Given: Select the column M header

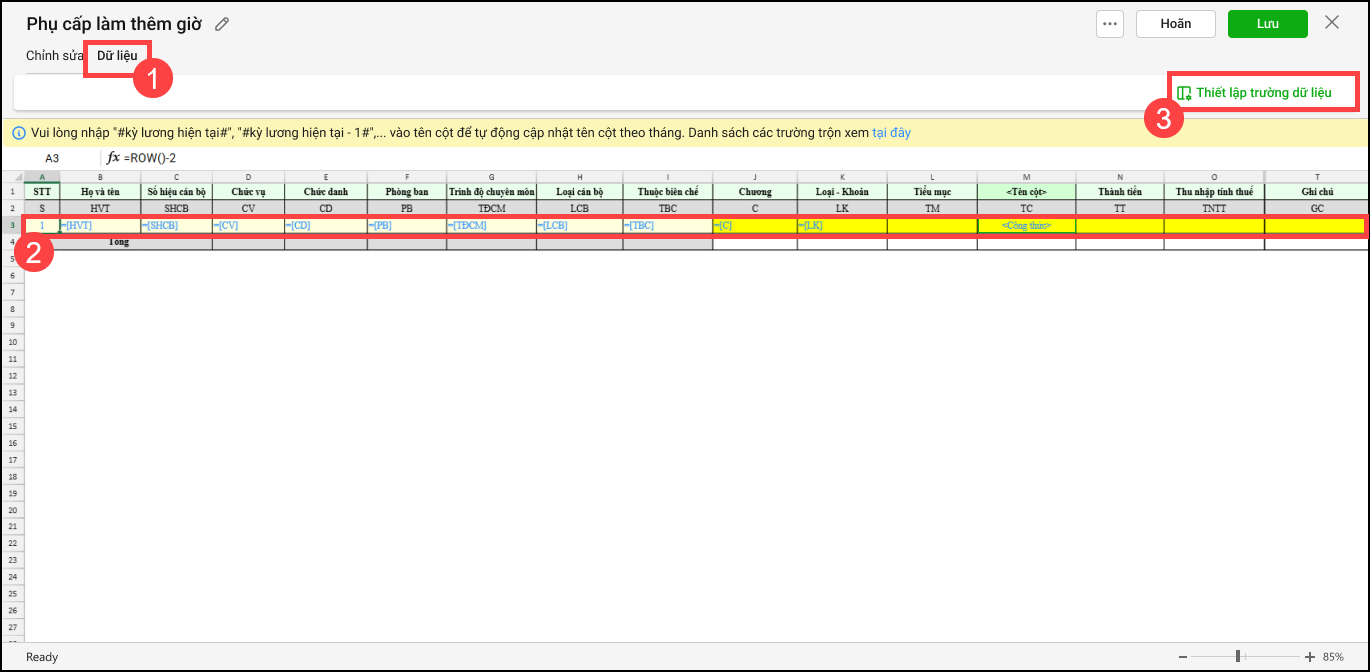Looking at the screenshot, I should (1026, 177).
